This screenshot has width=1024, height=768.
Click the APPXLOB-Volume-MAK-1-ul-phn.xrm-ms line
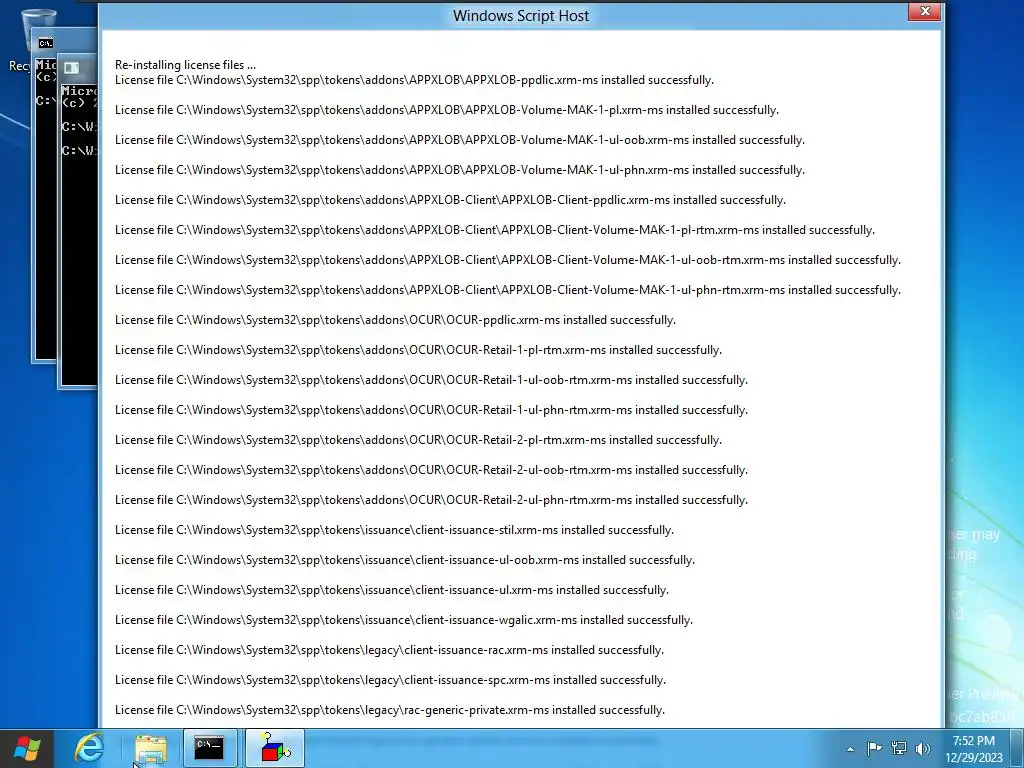pos(460,170)
